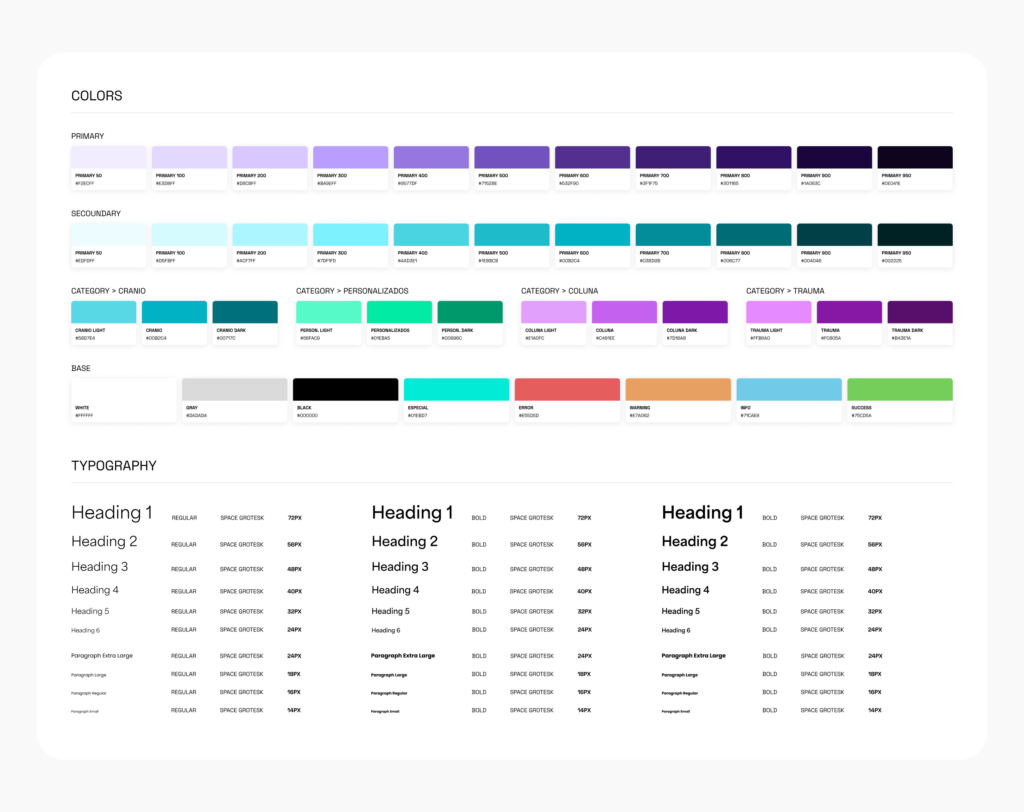Click the COLORS section title
Screen dimensions: 1024x812
(x=97, y=96)
